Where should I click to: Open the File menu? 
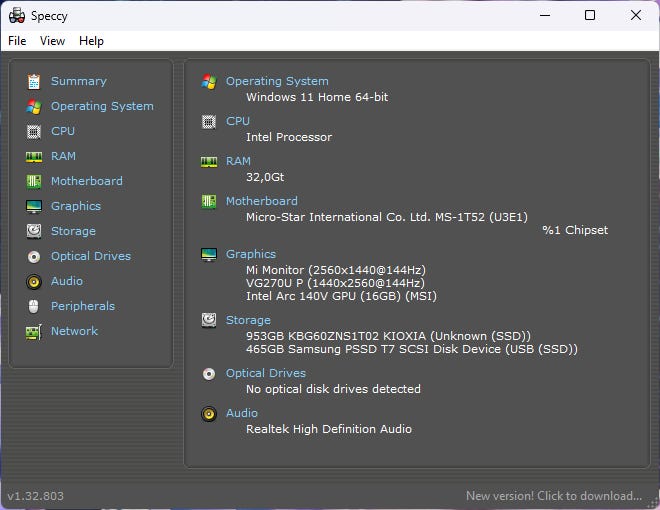click(17, 41)
